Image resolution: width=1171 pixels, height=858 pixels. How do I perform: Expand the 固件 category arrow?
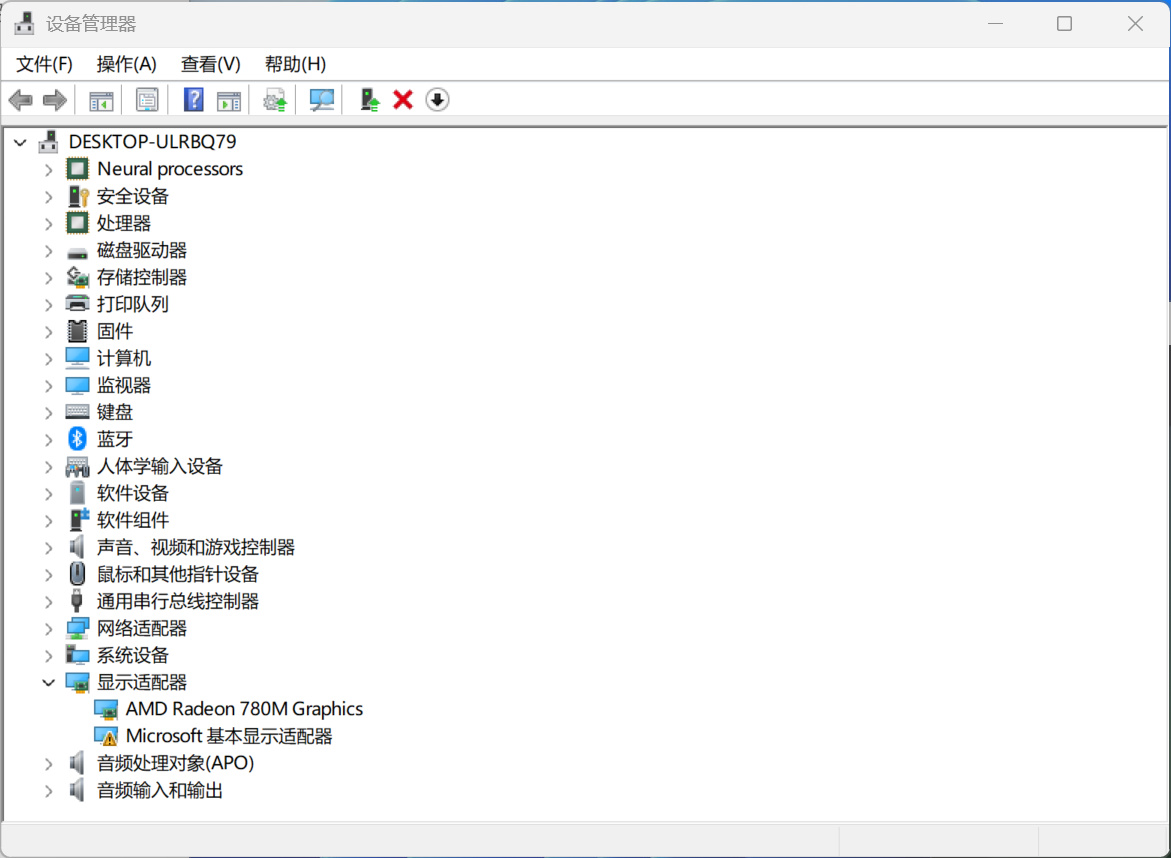(49, 332)
